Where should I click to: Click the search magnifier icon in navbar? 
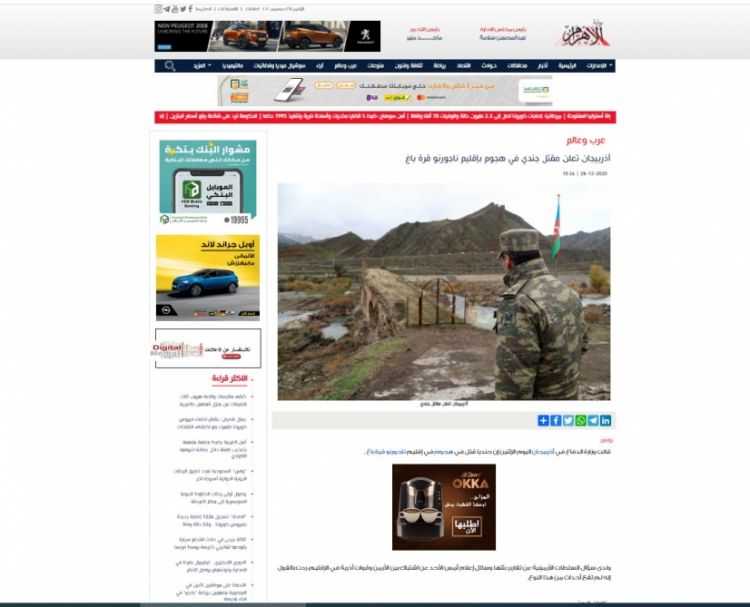(170, 66)
